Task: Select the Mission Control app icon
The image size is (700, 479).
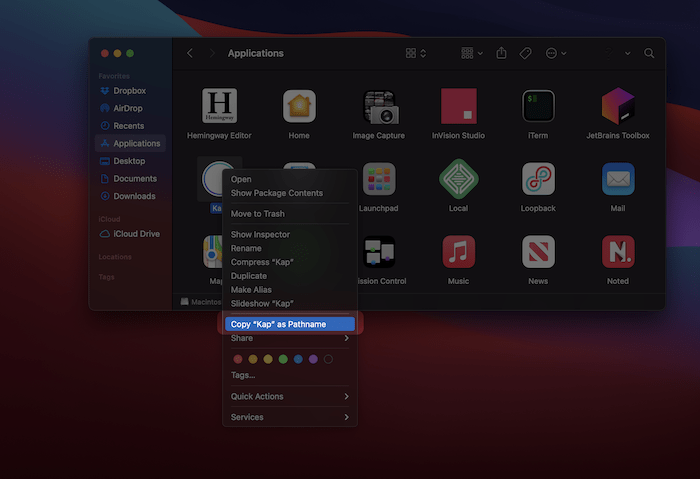Action: coord(379,252)
